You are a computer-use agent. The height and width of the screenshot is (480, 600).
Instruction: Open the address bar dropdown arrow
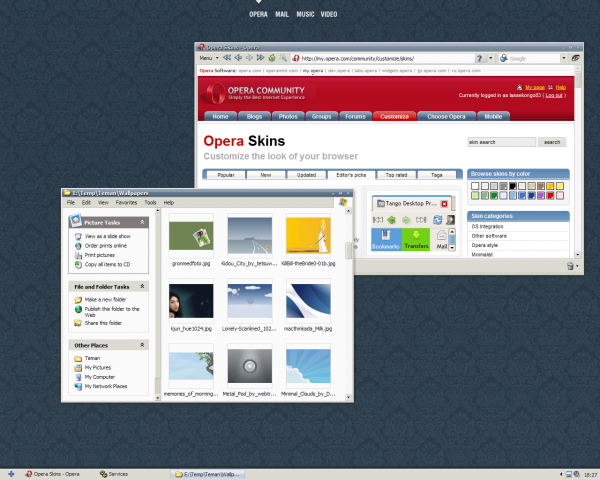click(491, 58)
